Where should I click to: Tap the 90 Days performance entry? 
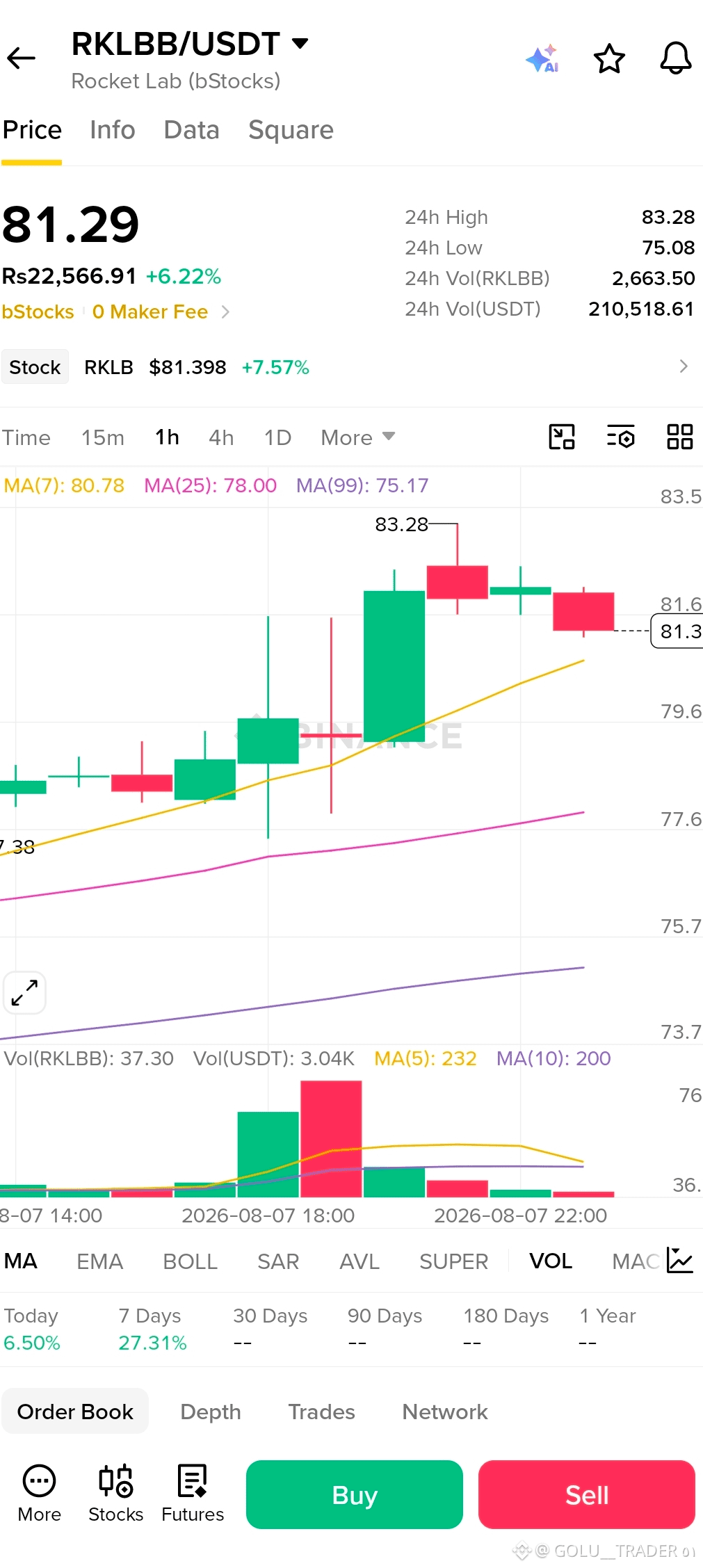click(x=385, y=1329)
